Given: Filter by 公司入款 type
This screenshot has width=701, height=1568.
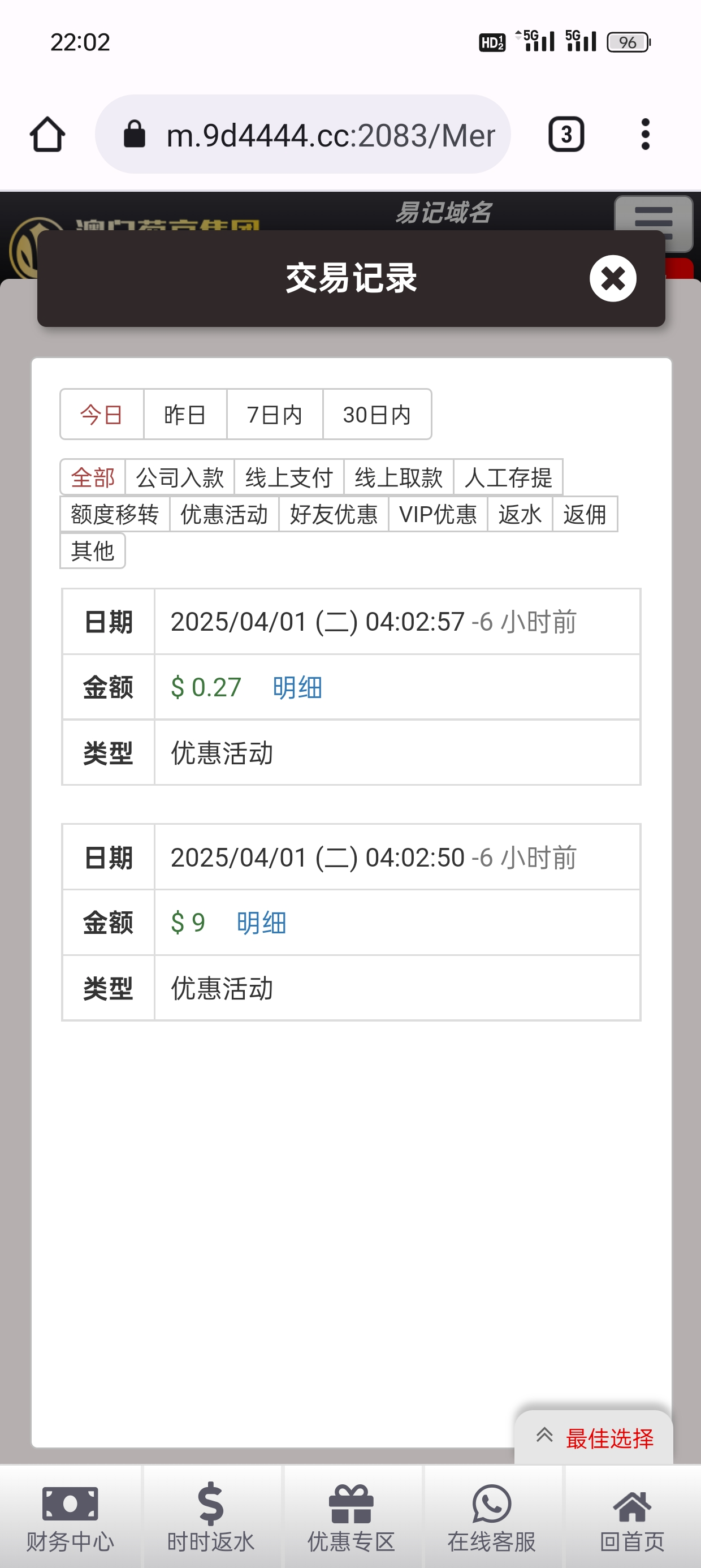Looking at the screenshot, I should pos(180,477).
